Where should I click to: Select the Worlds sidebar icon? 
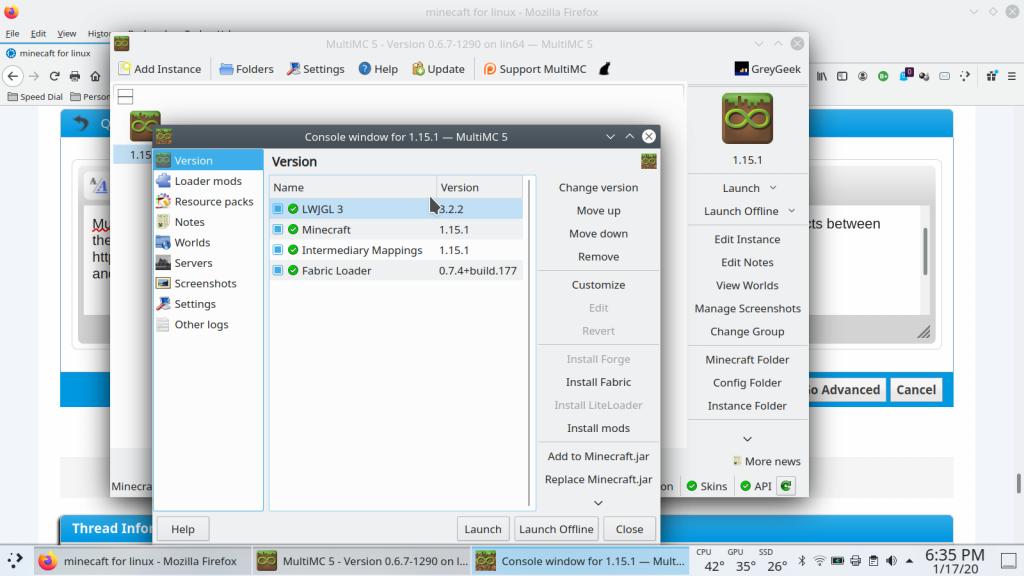tap(163, 242)
